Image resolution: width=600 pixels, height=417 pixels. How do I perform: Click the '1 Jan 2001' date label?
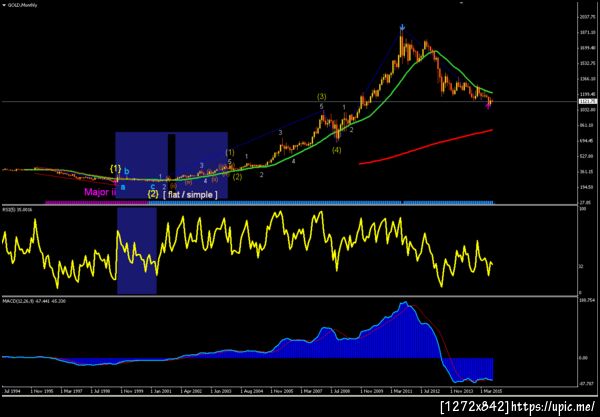tap(161, 391)
